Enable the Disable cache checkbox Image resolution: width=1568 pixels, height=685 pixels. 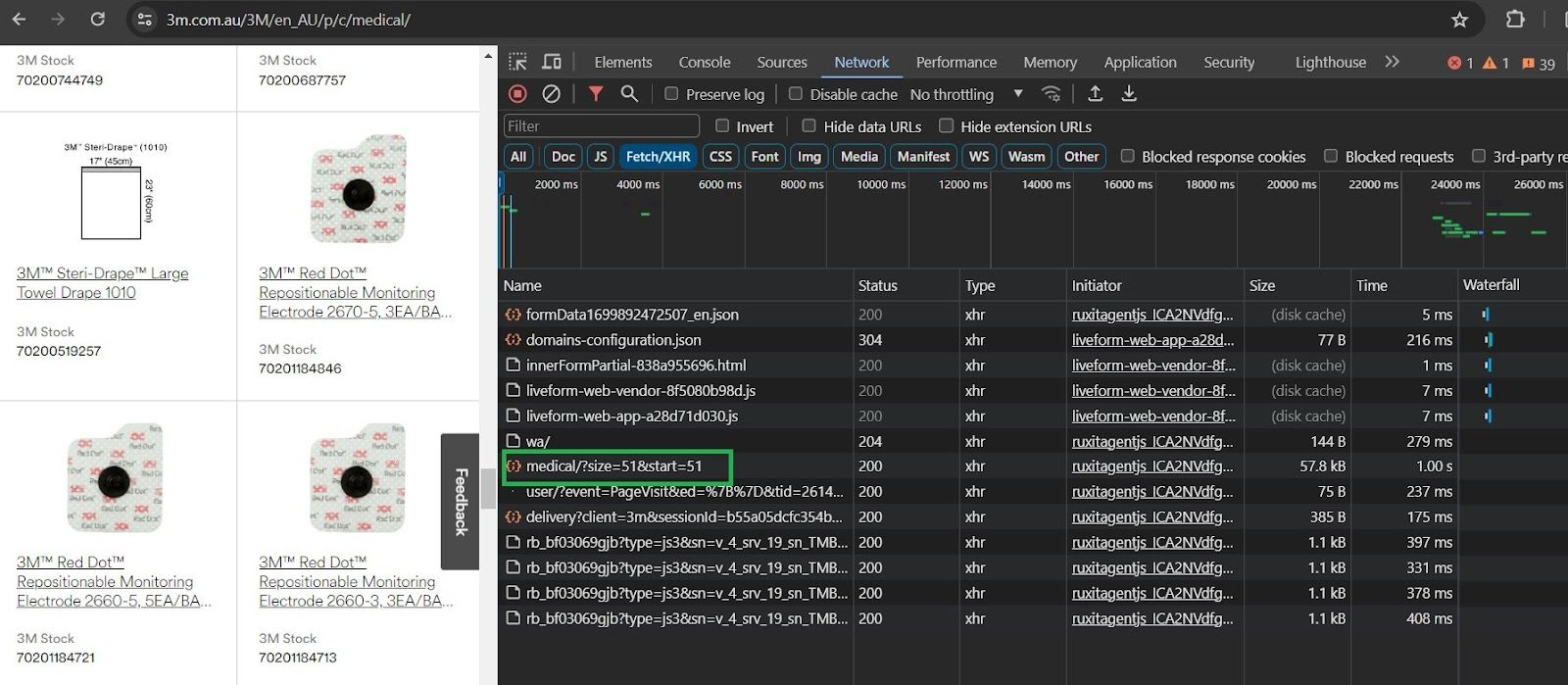(796, 94)
